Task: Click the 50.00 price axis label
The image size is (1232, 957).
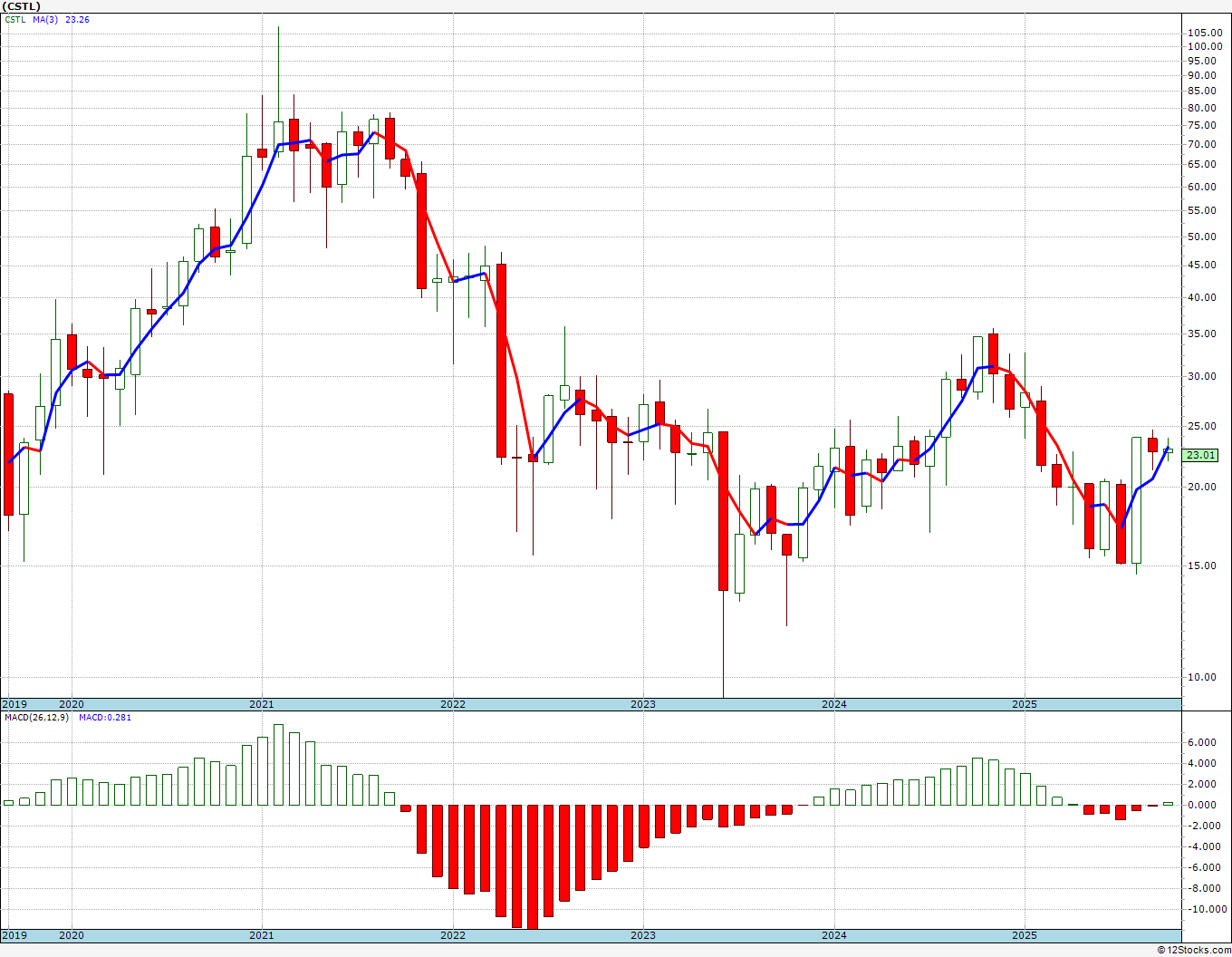Action: (x=1202, y=237)
